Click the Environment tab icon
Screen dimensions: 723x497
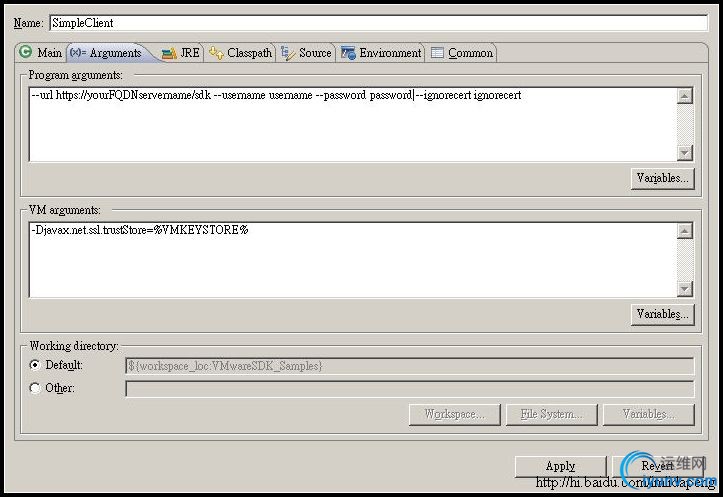coord(348,53)
